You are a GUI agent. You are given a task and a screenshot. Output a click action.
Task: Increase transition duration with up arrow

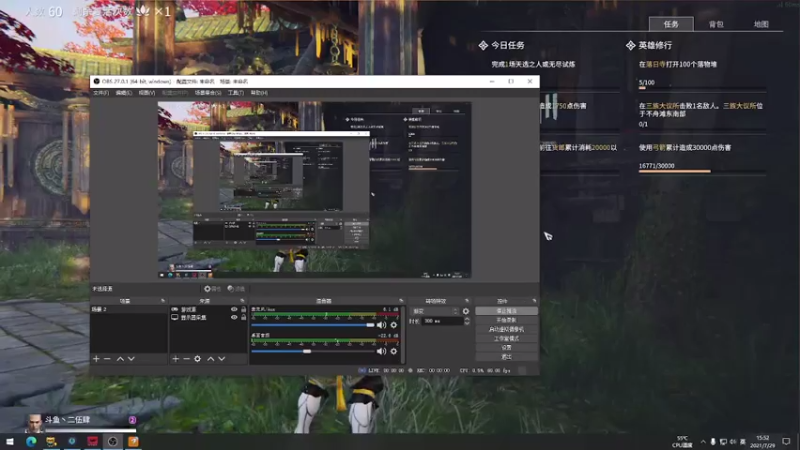coord(466,319)
